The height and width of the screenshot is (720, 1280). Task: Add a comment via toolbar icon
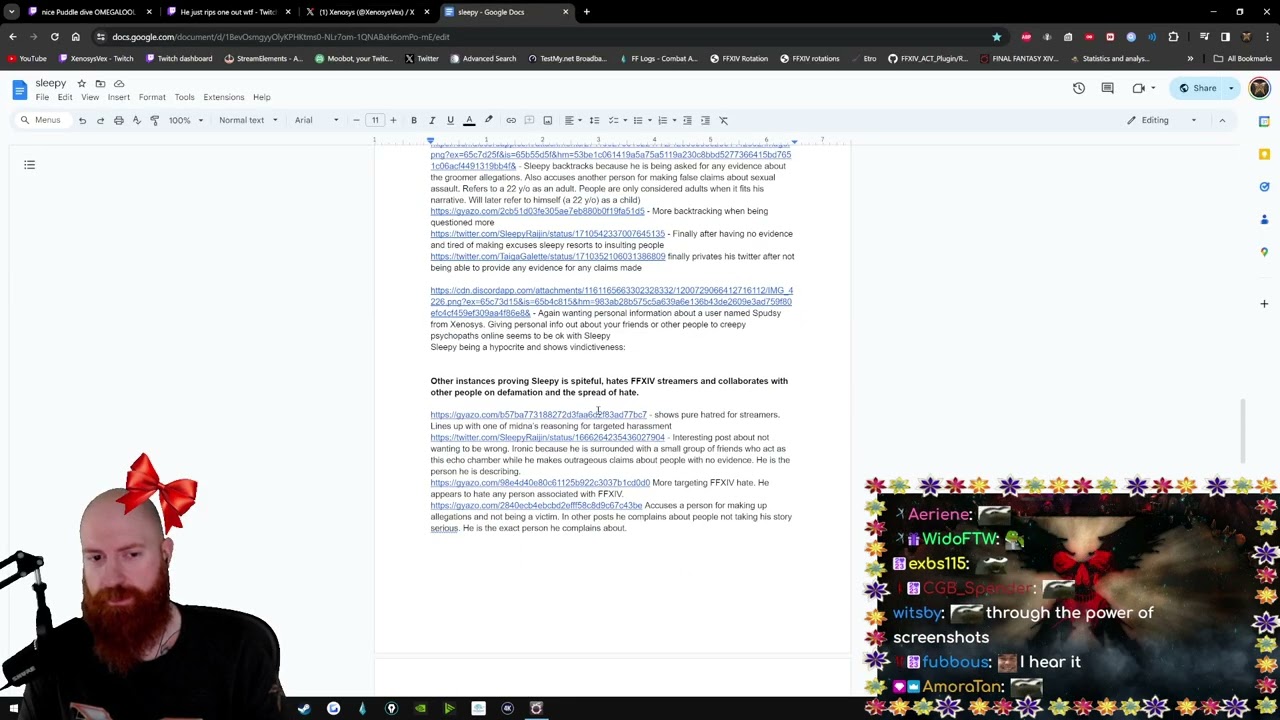(529, 120)
